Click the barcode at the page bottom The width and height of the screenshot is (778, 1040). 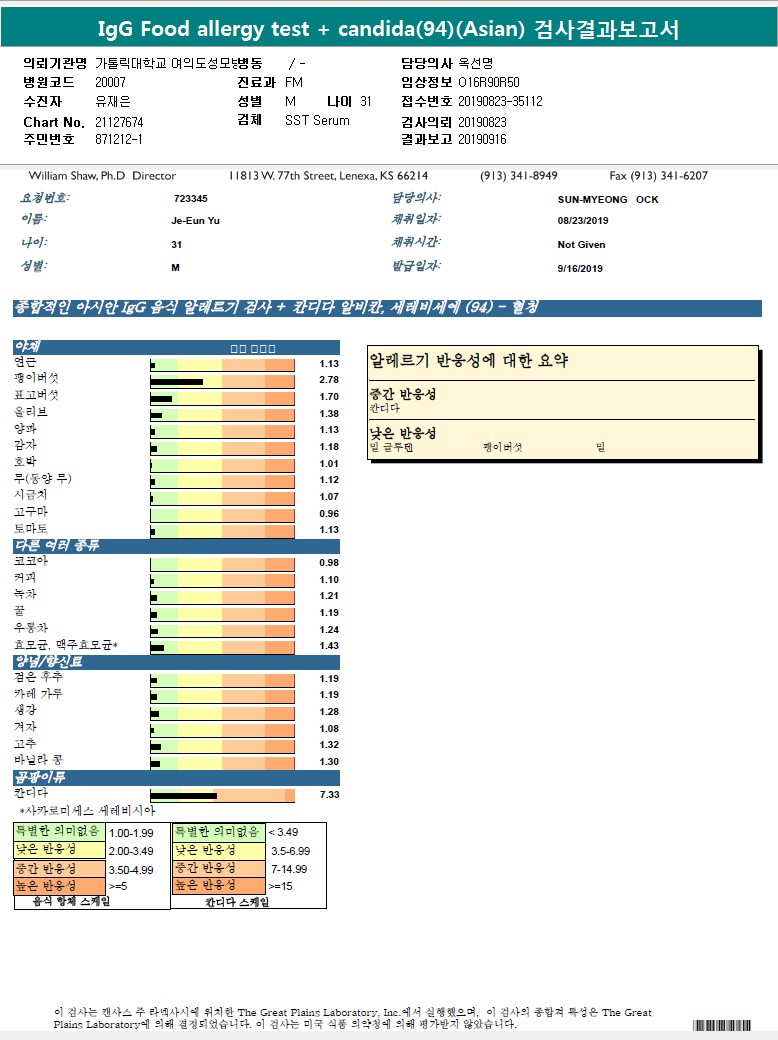pyautogui.click(x=722, y=1025)
